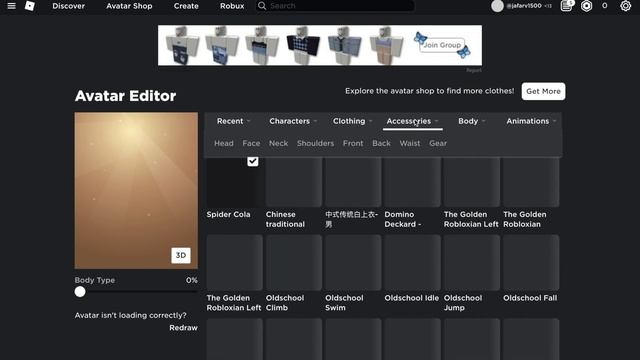The height and width of the screenshot is (360, 640).
Task: Adjust the Body Type slider handle
Action: point(80,291)
